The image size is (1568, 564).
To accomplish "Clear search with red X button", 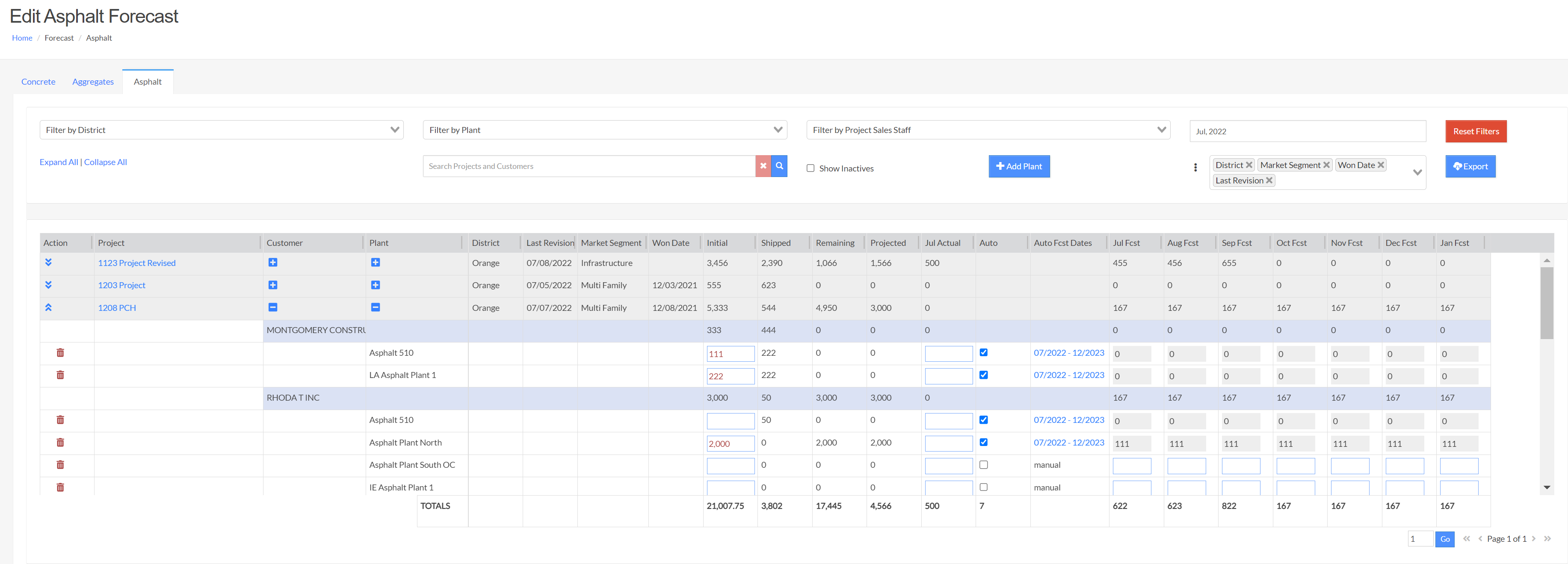I will (763, 165).
